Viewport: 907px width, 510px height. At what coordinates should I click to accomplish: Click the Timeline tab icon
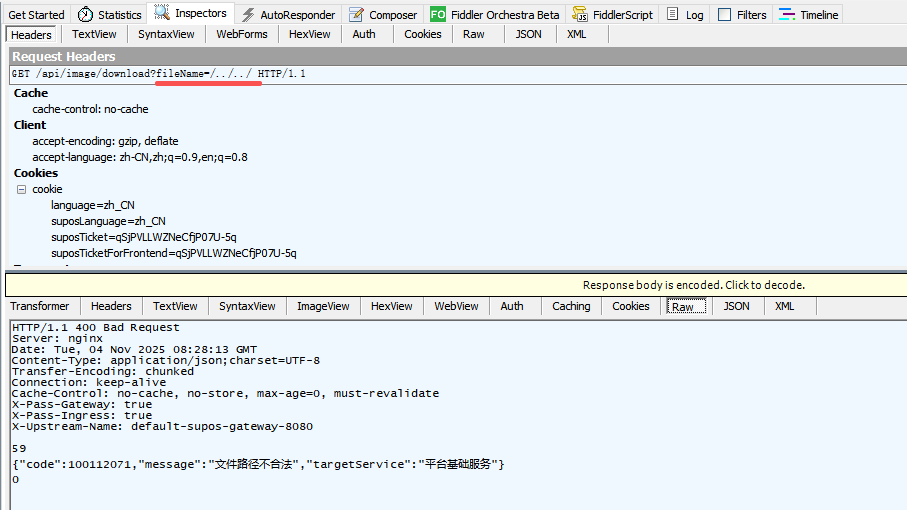coord(787,15)
